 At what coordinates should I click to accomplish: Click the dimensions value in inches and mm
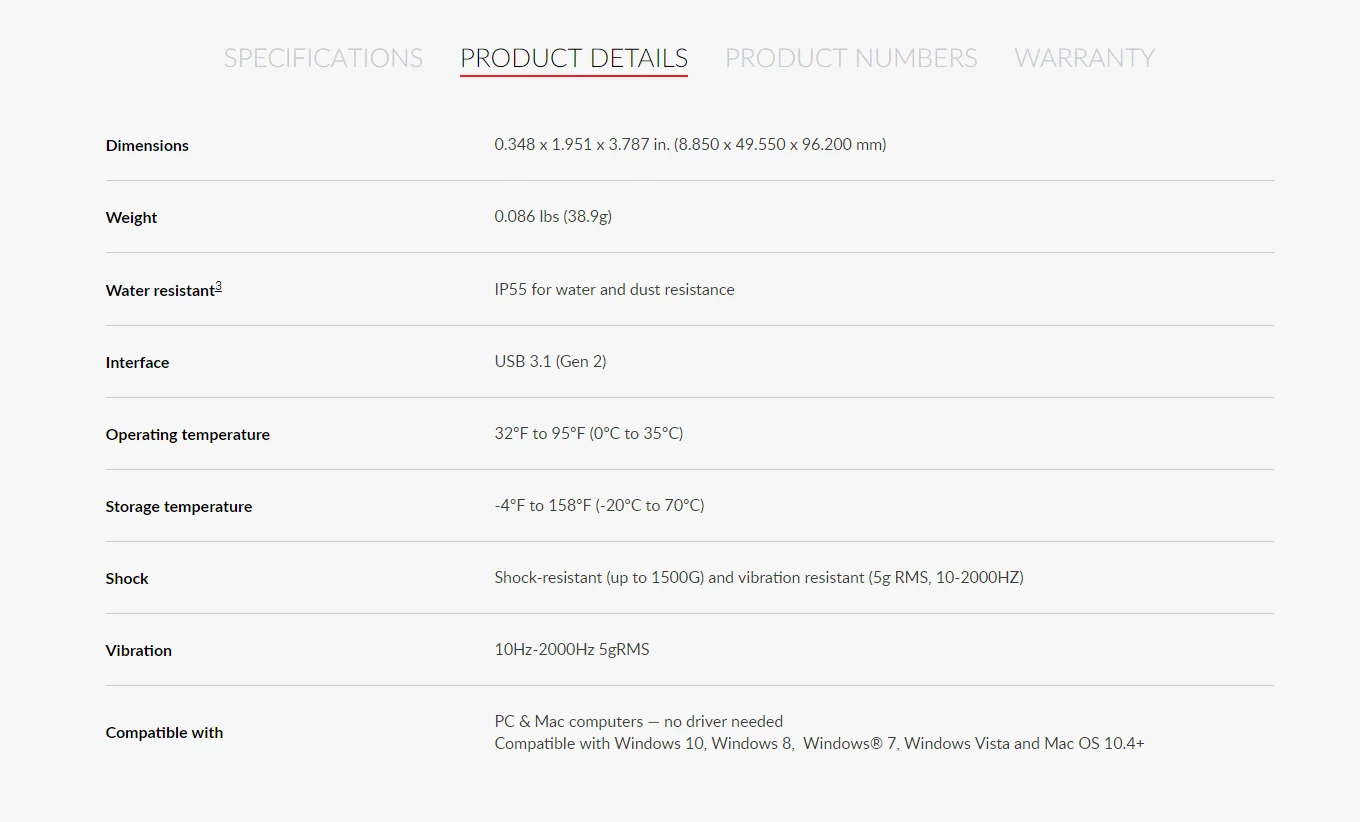690,145
